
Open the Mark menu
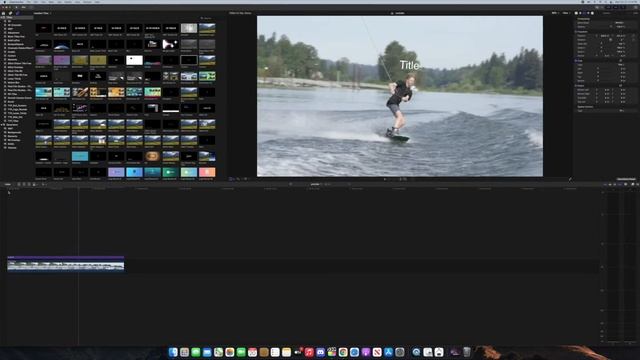(x=51, y=2)
